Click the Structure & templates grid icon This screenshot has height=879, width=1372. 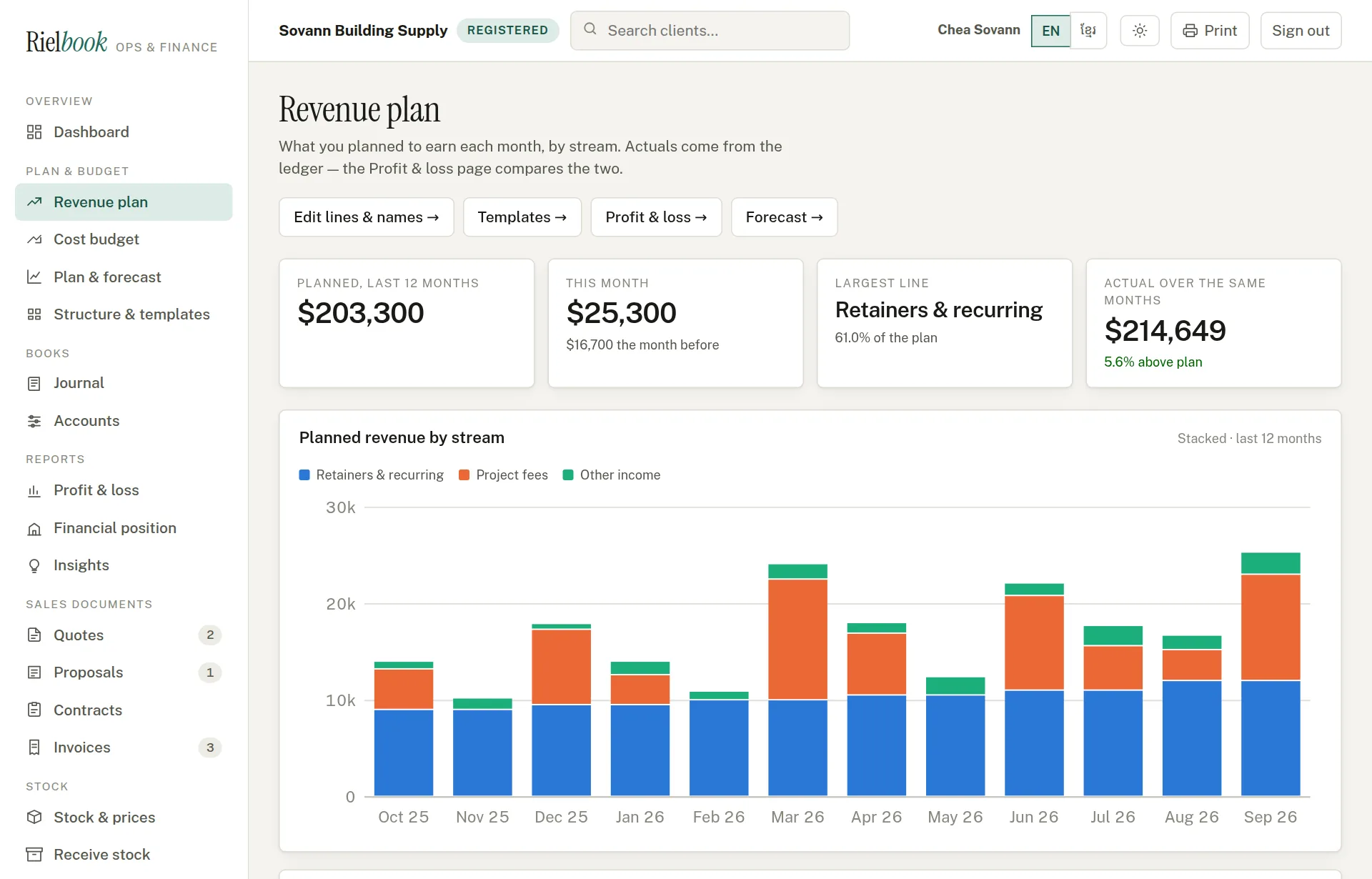tap(34, 314)
